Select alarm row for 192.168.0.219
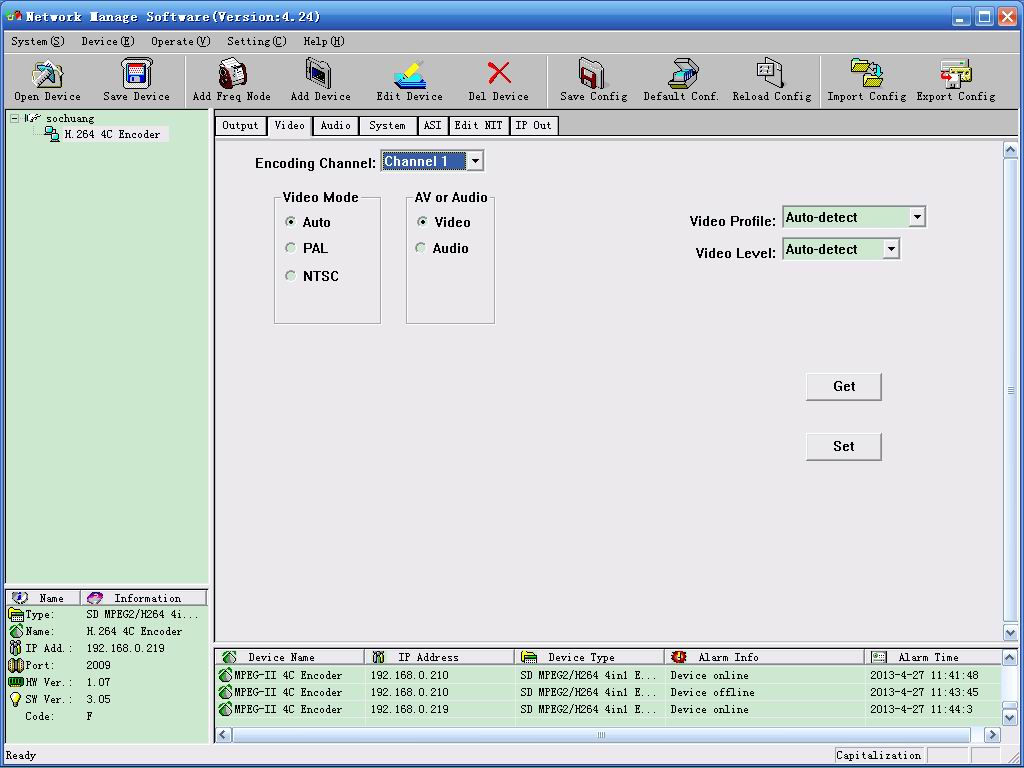 pos(608,709)
